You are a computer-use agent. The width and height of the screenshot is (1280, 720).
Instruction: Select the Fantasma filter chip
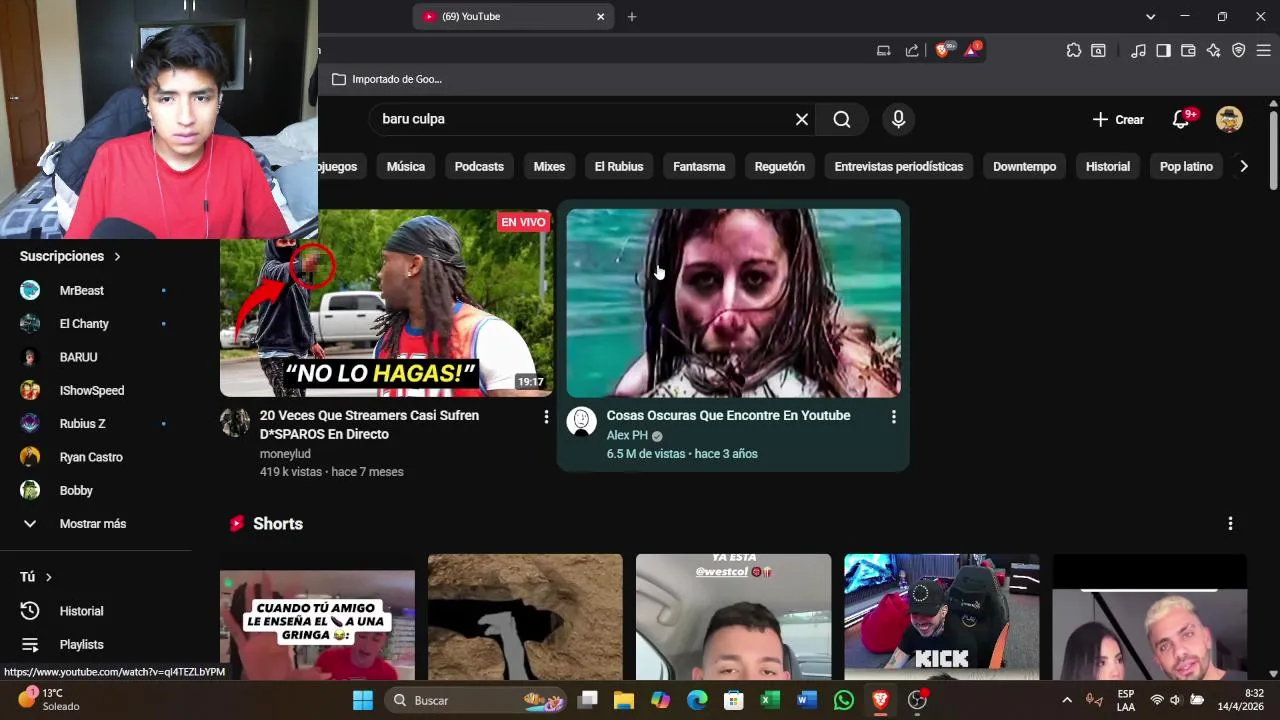click(x=699, y=167)
